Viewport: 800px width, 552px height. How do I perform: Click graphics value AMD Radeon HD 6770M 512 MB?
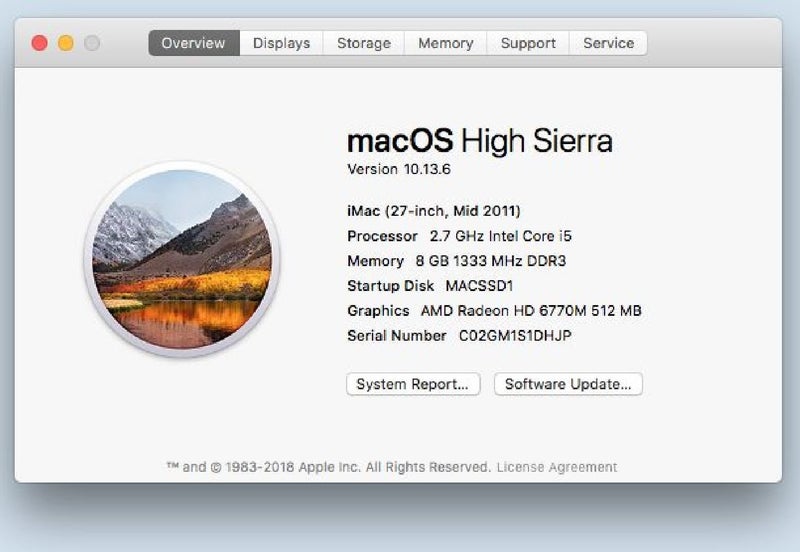531,311
